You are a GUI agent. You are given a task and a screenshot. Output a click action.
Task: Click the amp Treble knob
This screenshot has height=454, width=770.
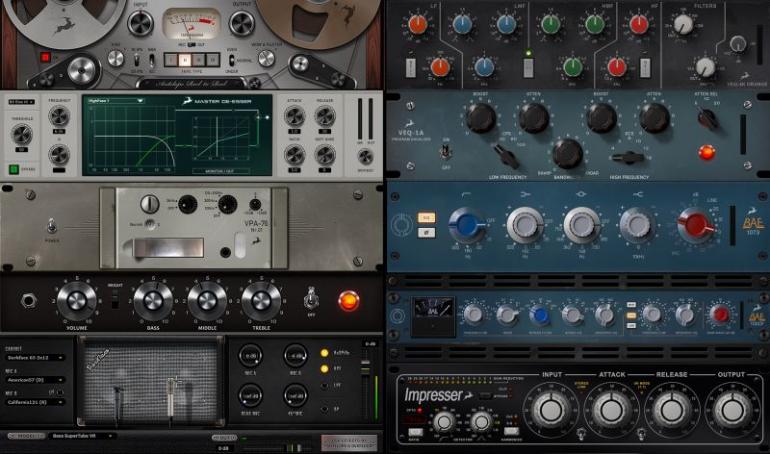pos(261,300)
